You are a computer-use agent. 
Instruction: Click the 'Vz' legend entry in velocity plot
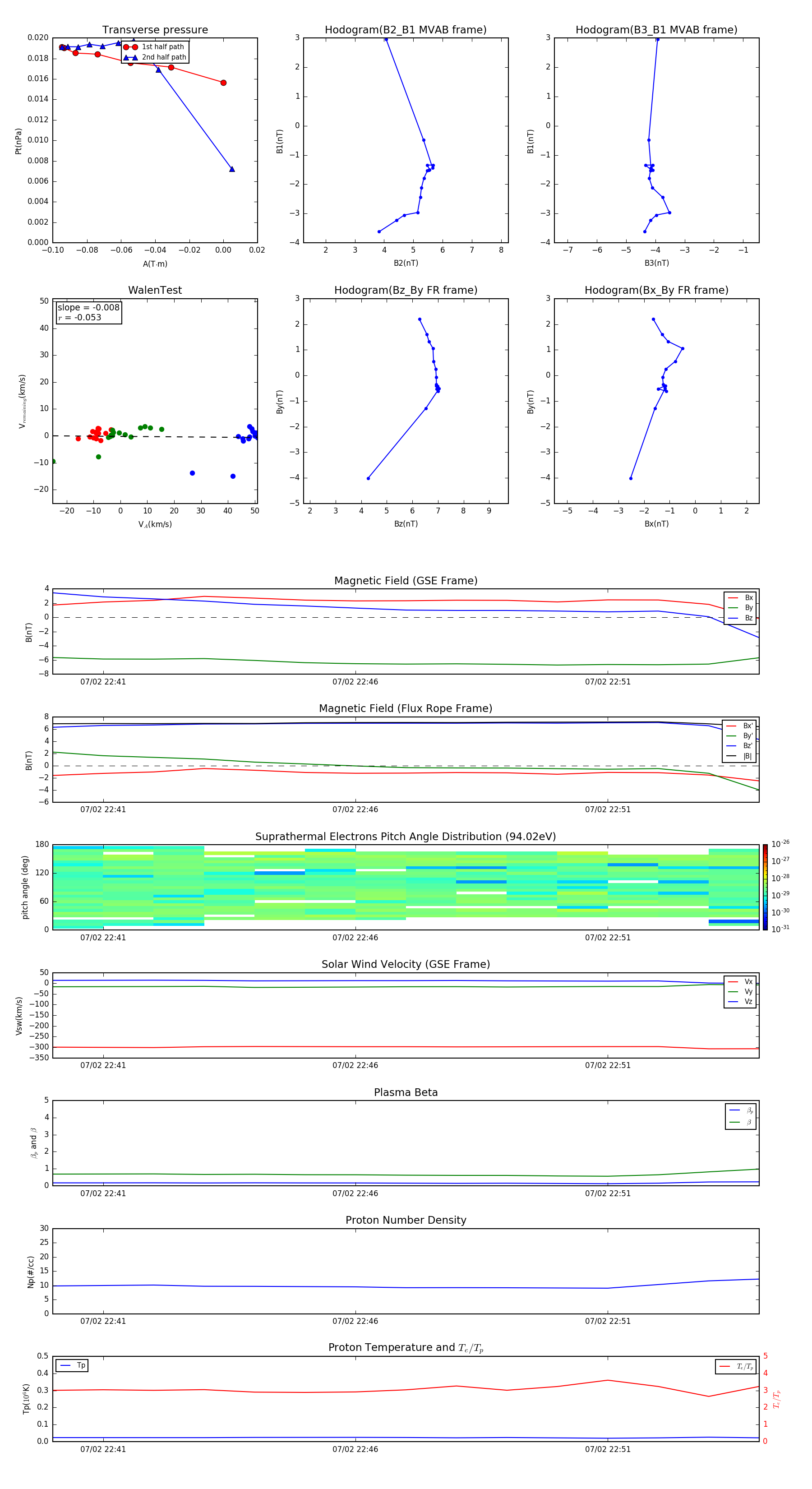(740, 1002)
